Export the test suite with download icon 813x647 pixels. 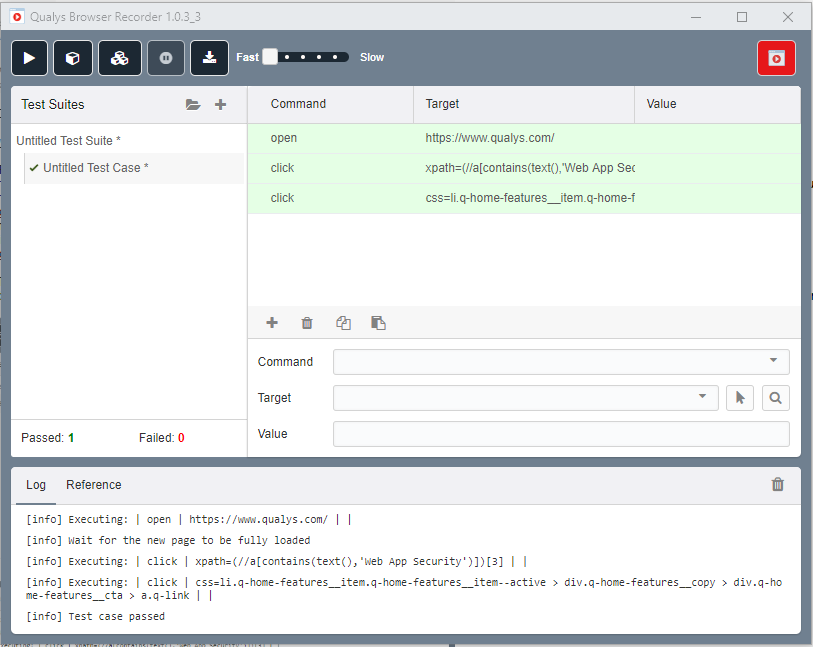tap(209, 57)
